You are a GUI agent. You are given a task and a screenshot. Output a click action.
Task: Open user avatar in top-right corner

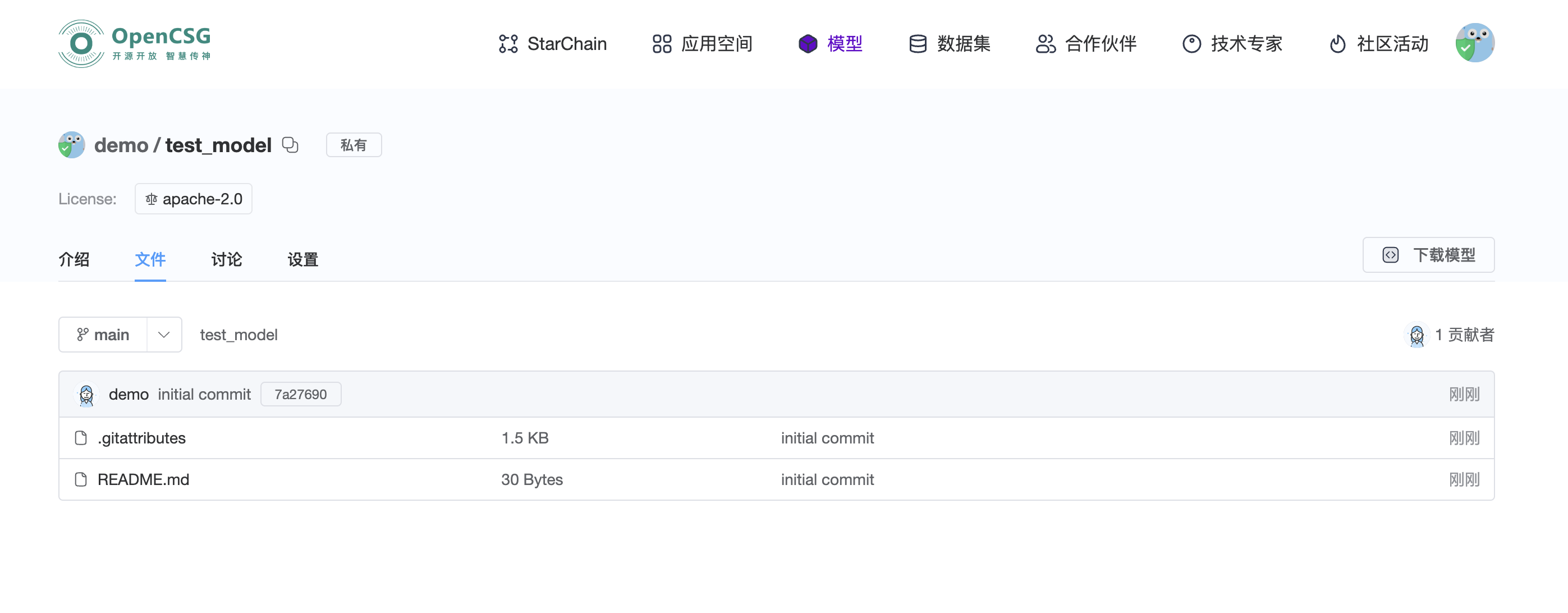pyautogui.click(x=1474, y=43)
